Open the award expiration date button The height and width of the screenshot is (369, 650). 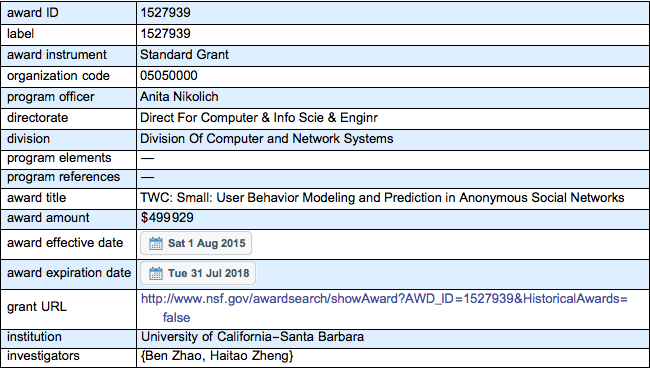click(x=198, y=273)
